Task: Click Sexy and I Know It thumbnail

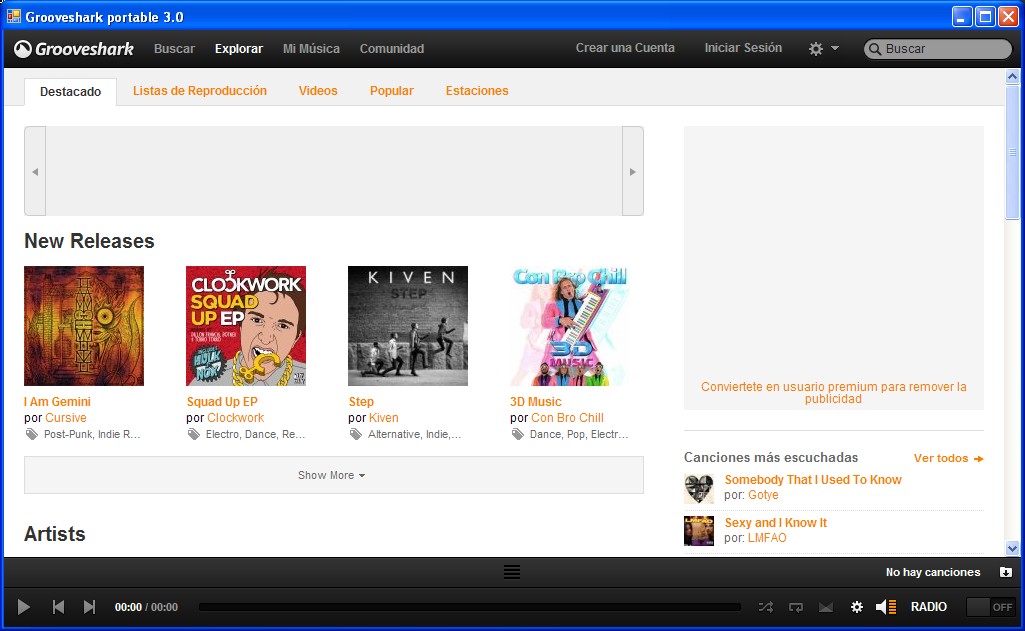Action: click(699, 531)
